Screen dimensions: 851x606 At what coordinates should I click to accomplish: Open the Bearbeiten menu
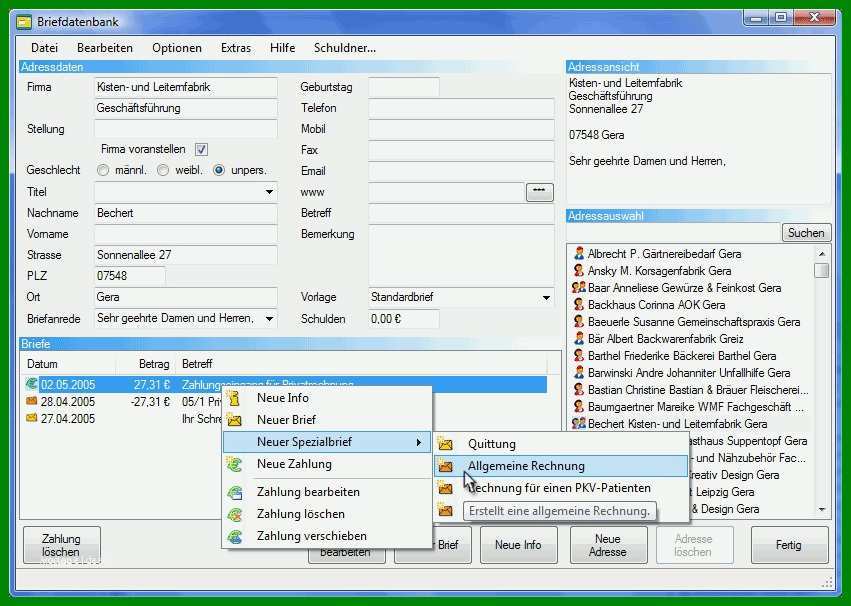click(x=105, y=48)
